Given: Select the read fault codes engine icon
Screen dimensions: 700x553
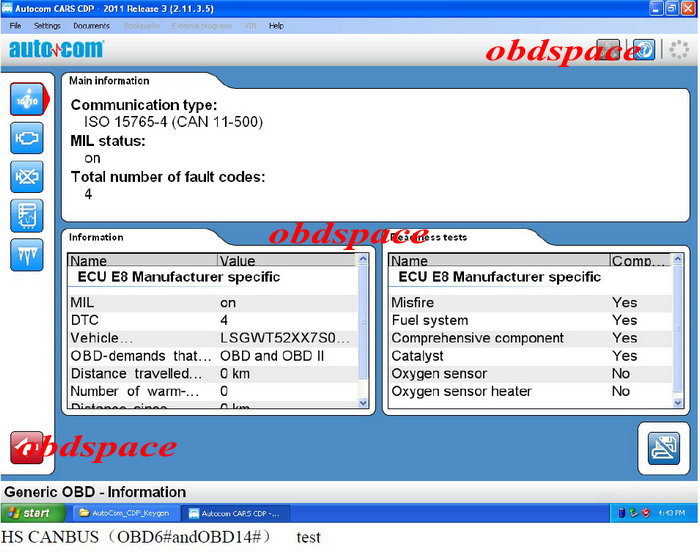Looking at the screenshot, I should [x=27, y=138].
